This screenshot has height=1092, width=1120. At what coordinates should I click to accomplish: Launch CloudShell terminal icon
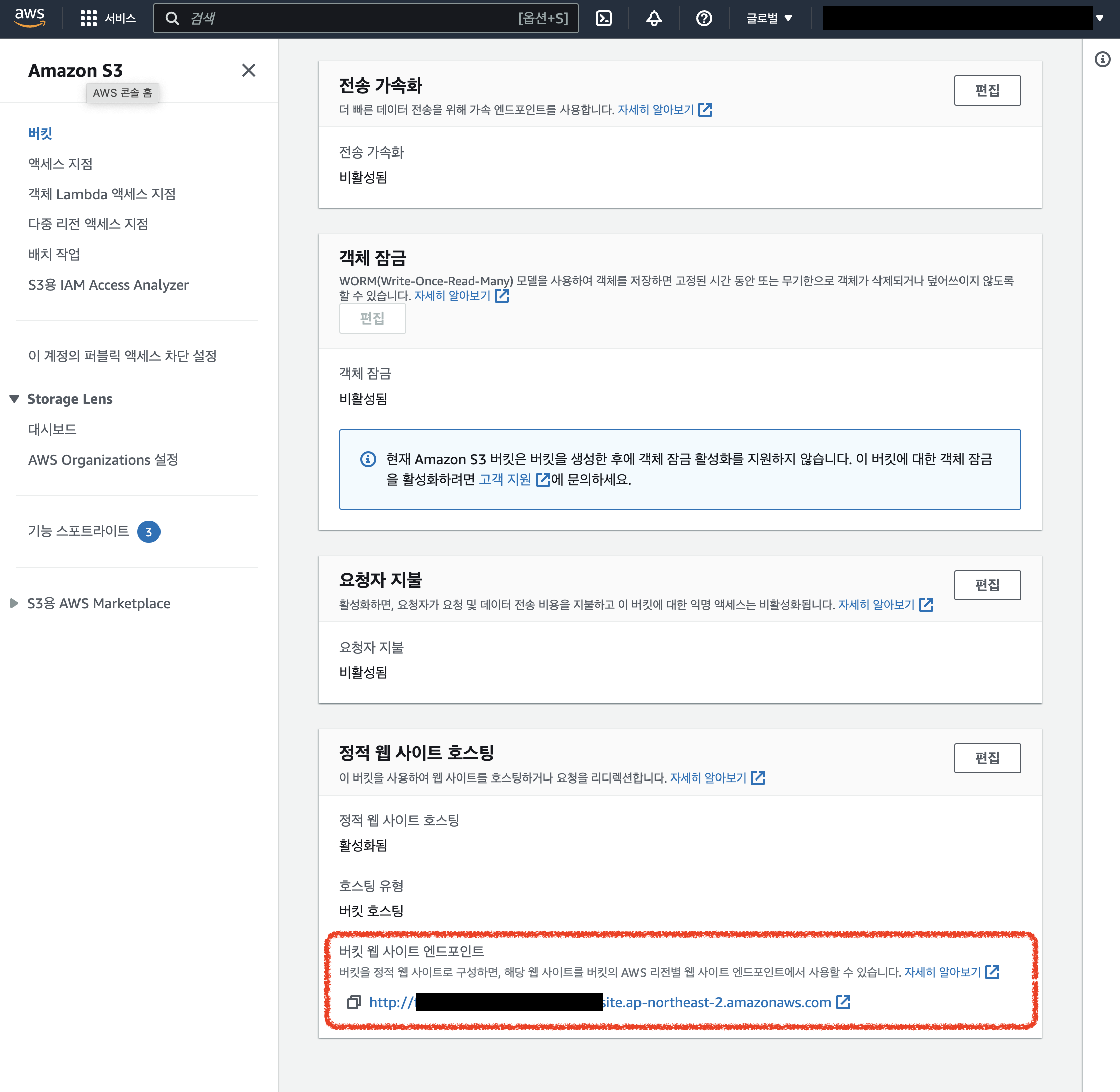pyautogui.click(x=603, y=18)
